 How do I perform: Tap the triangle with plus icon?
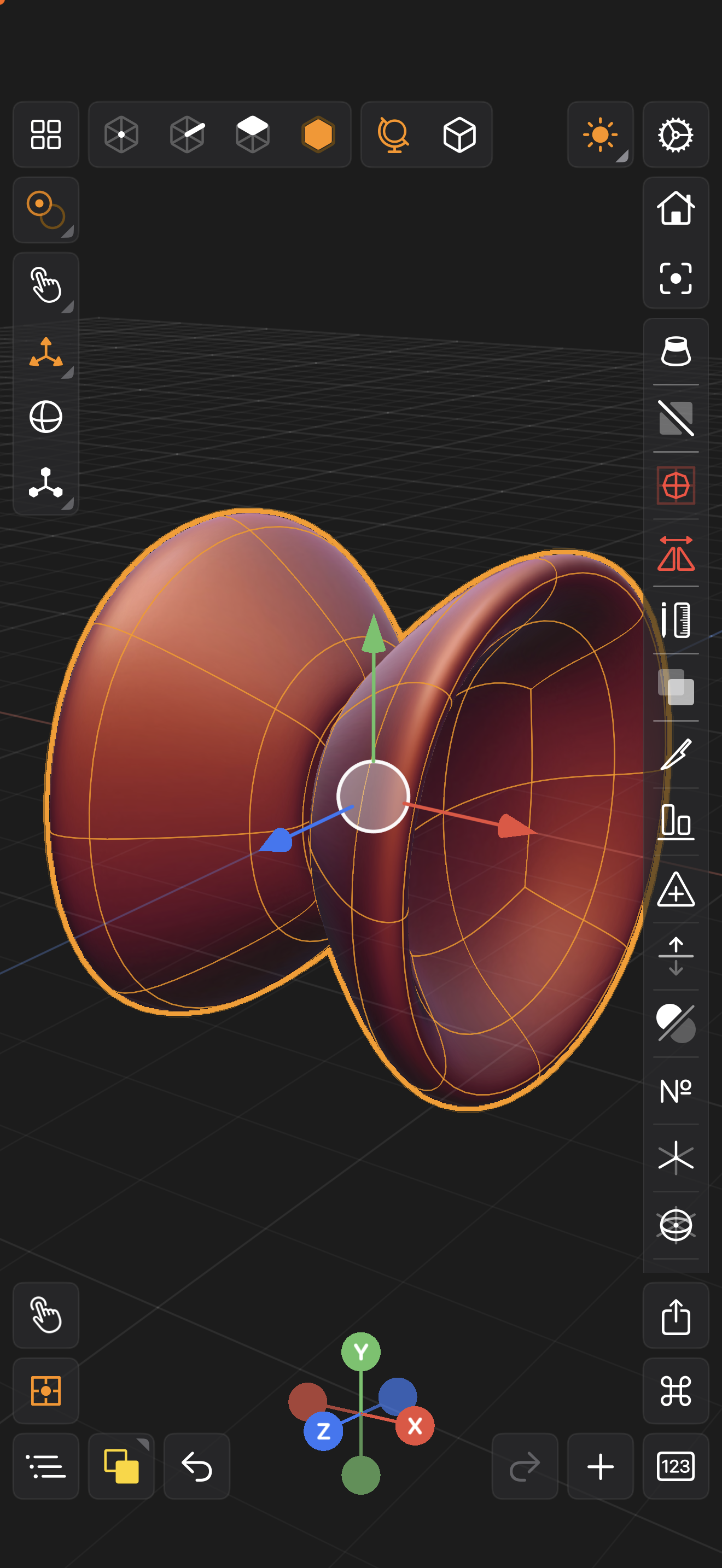pyautogui.click(x=676, y=890)
